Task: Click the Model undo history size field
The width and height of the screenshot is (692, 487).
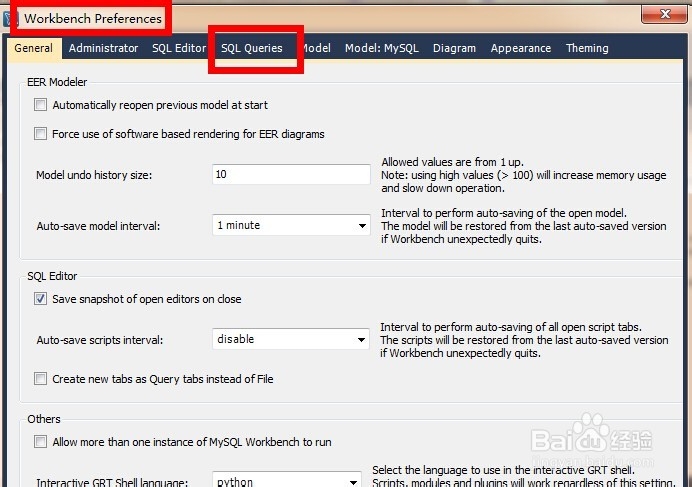Action: tap(291, 174)
